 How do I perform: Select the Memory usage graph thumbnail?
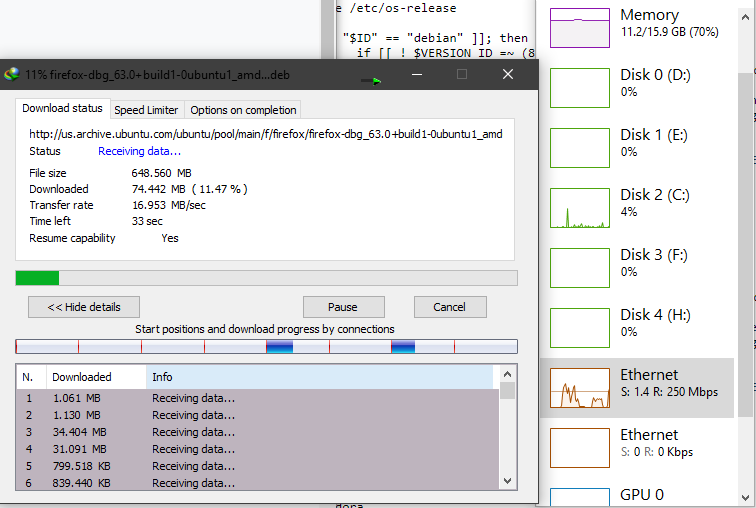tap(580, 27)
